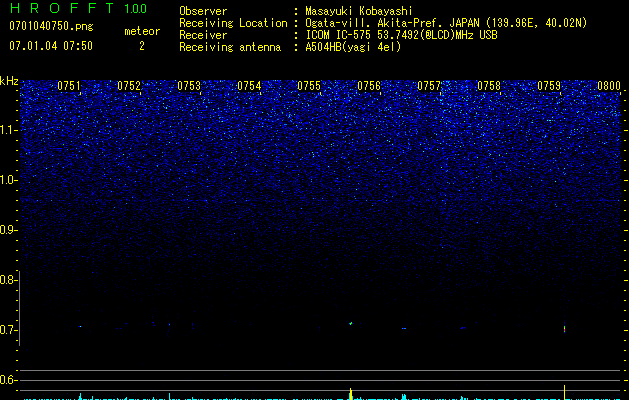Click the 0.7 kHz axis label

(x=8, y=330)
